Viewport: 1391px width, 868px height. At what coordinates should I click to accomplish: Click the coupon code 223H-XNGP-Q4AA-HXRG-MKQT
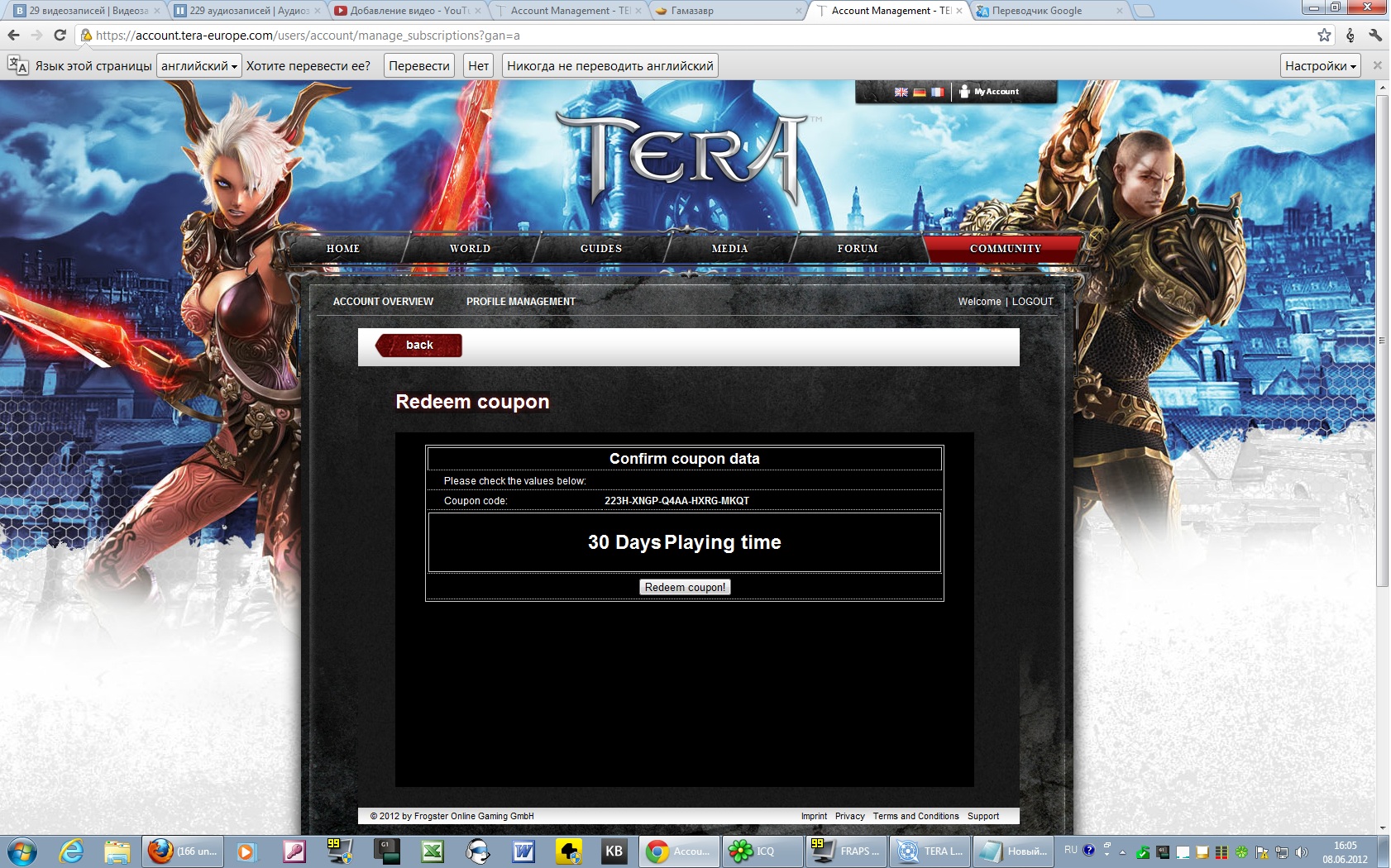pyautogui.click(x=676, y=501)
